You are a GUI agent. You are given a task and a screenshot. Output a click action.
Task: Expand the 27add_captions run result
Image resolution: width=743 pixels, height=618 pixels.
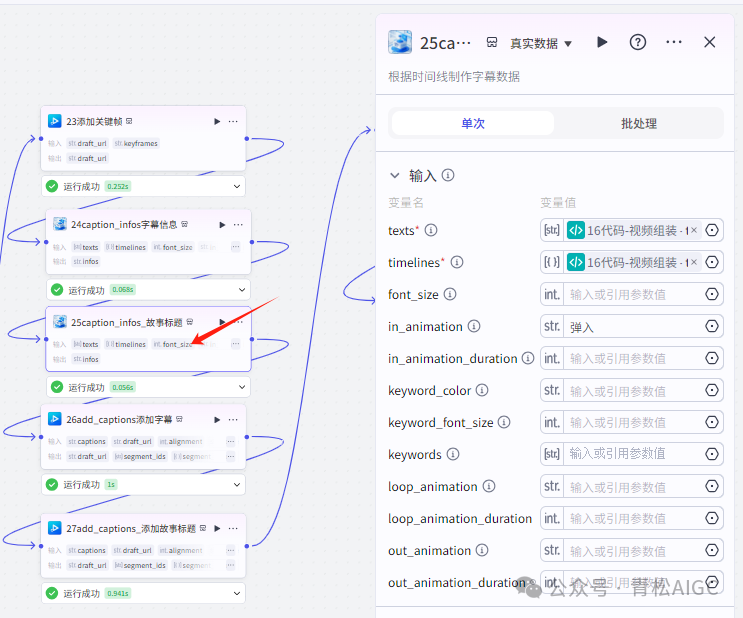pyautogui.click(x=236, y=593)
